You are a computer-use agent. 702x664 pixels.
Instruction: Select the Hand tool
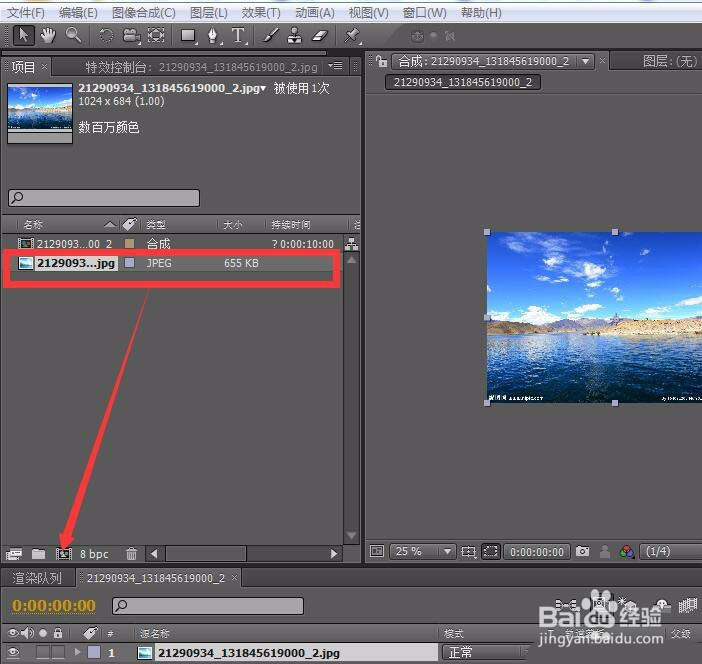(48, 35)
